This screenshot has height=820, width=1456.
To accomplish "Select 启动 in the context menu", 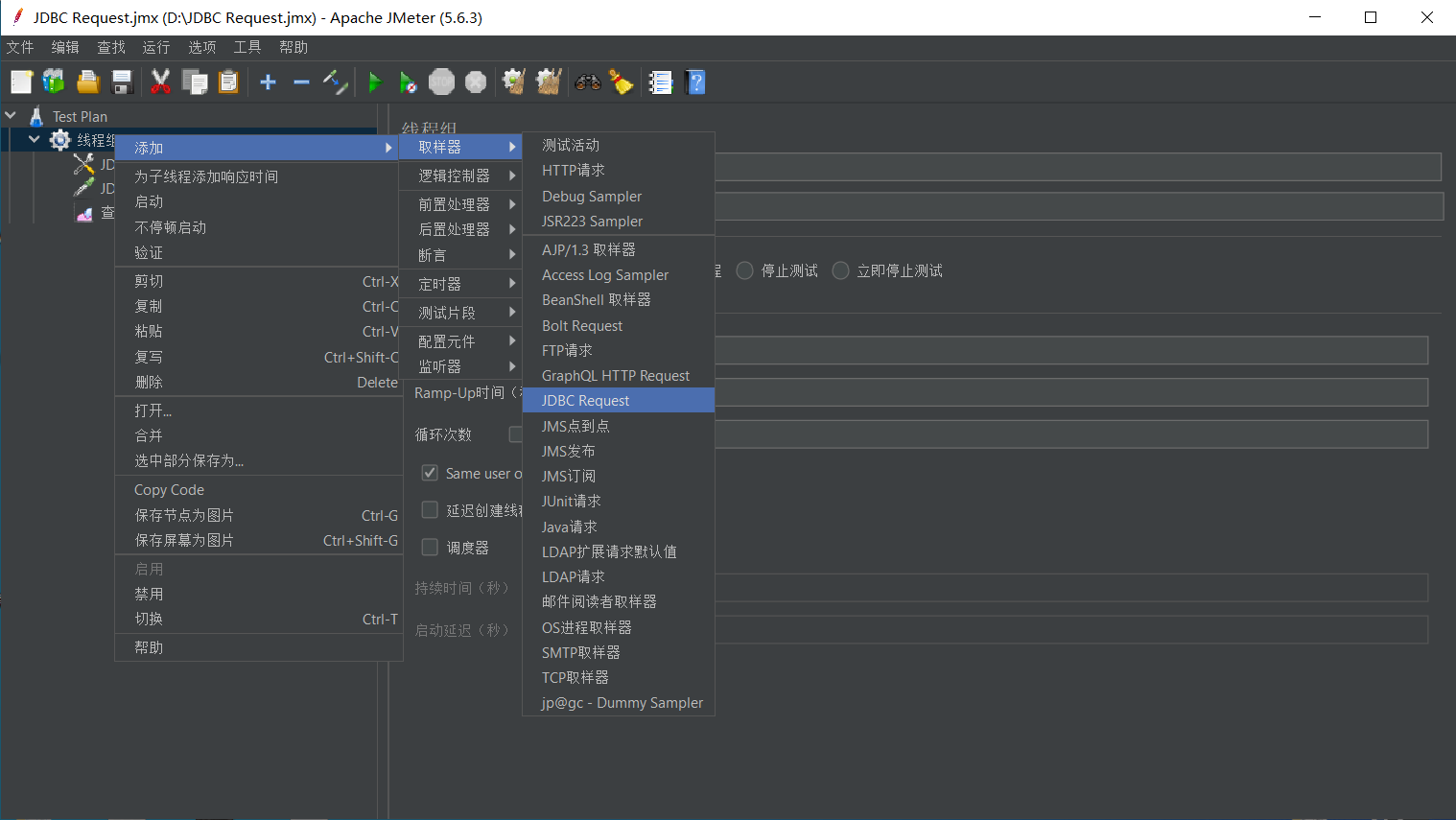I will coord(256,201).
